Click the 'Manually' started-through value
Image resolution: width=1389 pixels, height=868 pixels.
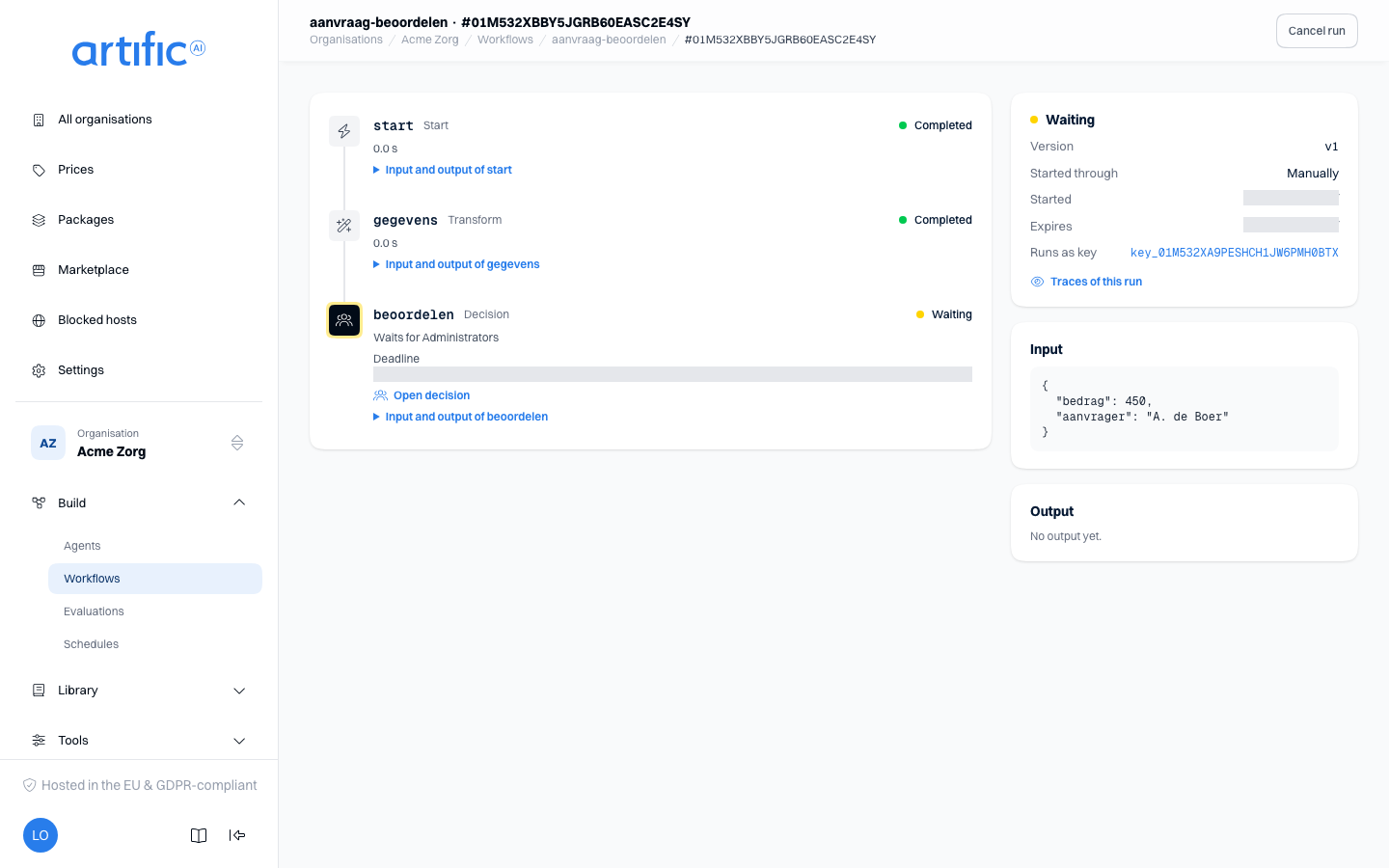tap(1313, 174)
